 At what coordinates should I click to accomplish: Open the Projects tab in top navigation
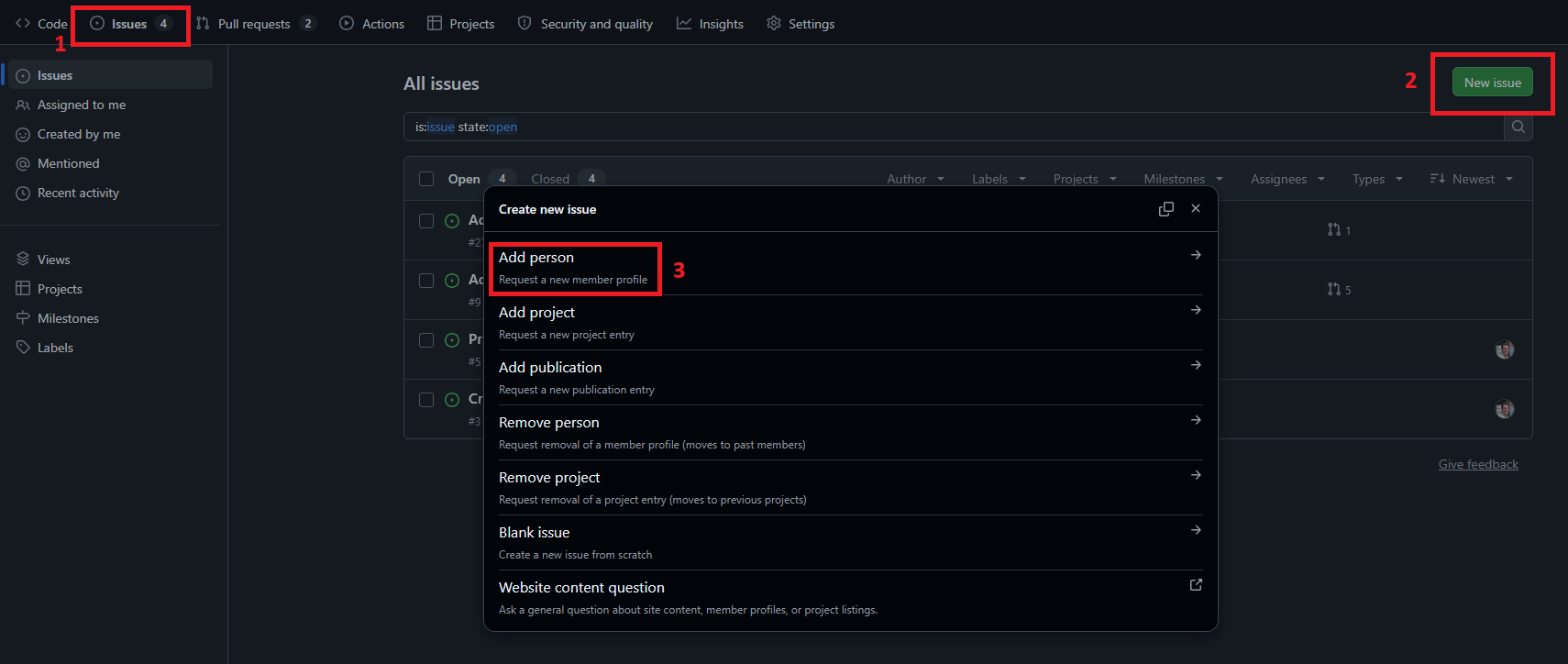click(461, 24)
